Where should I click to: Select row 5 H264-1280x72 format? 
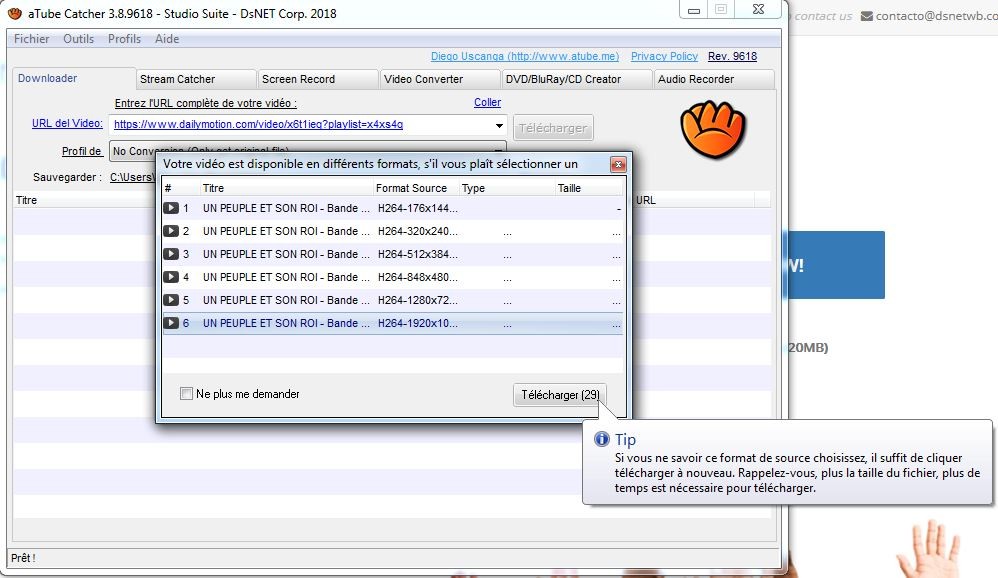pyautogui.click(x=393, y=300)
